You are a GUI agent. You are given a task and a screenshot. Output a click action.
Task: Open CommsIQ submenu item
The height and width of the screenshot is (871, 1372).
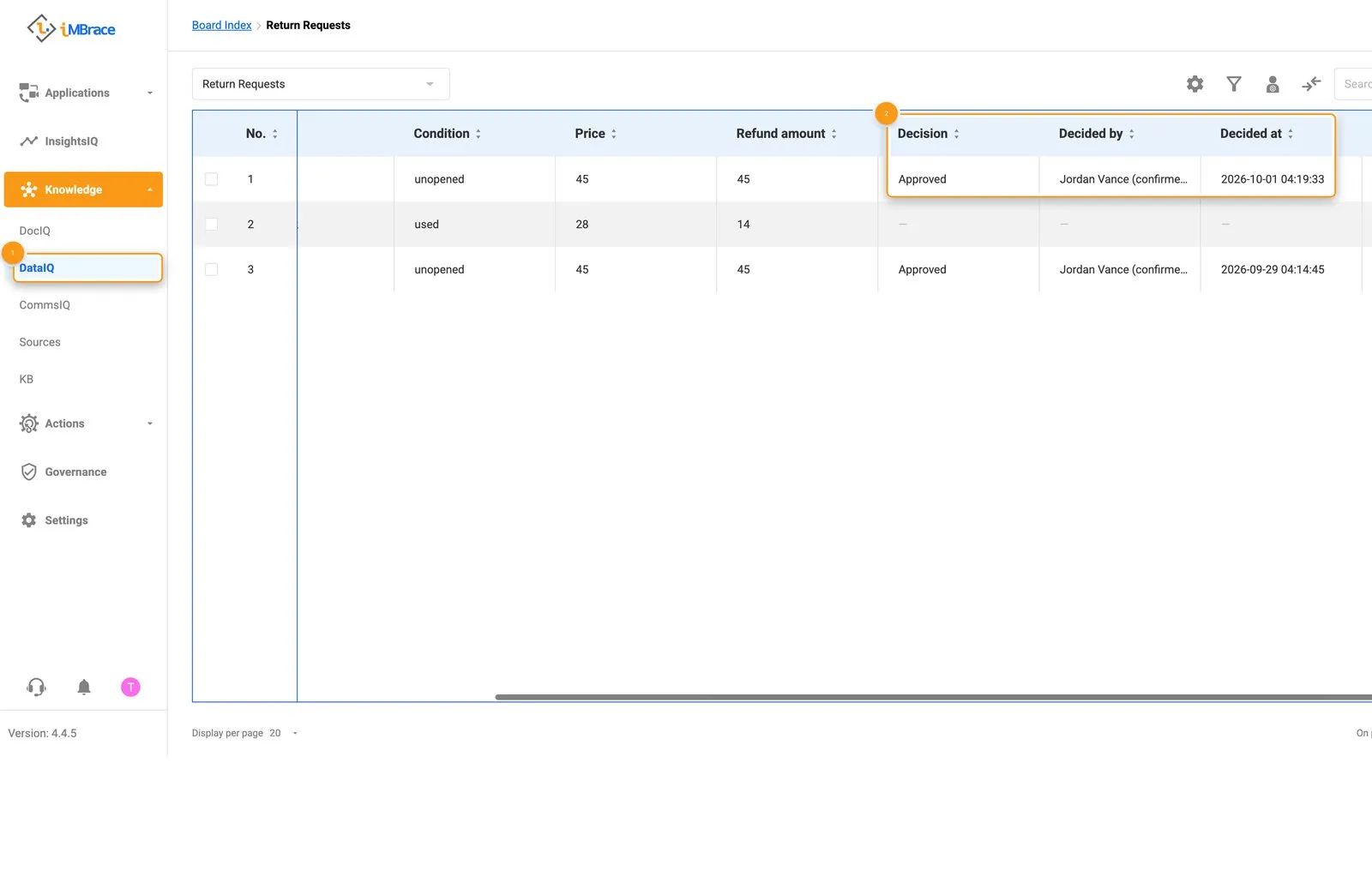pos(45,305)
